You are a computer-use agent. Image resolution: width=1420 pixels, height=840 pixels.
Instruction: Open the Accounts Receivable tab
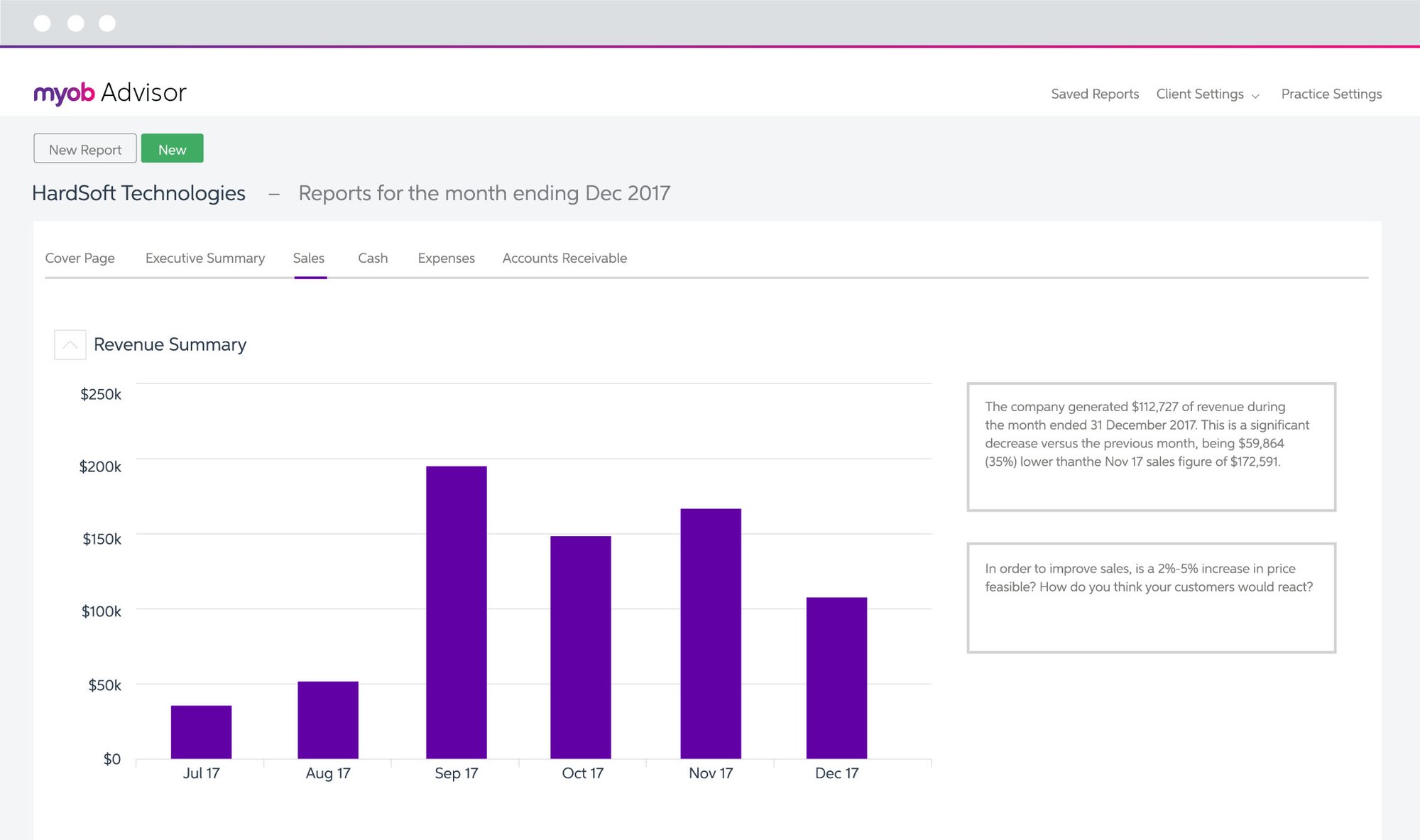coord(564,258)
